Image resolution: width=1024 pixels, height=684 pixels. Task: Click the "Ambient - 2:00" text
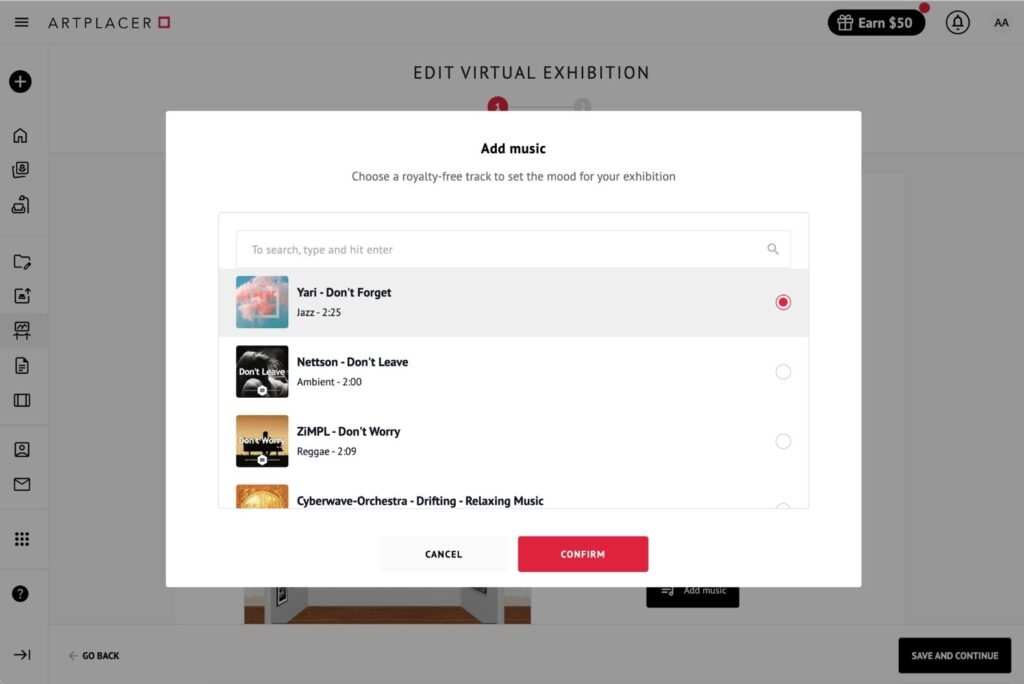(329, 382)
